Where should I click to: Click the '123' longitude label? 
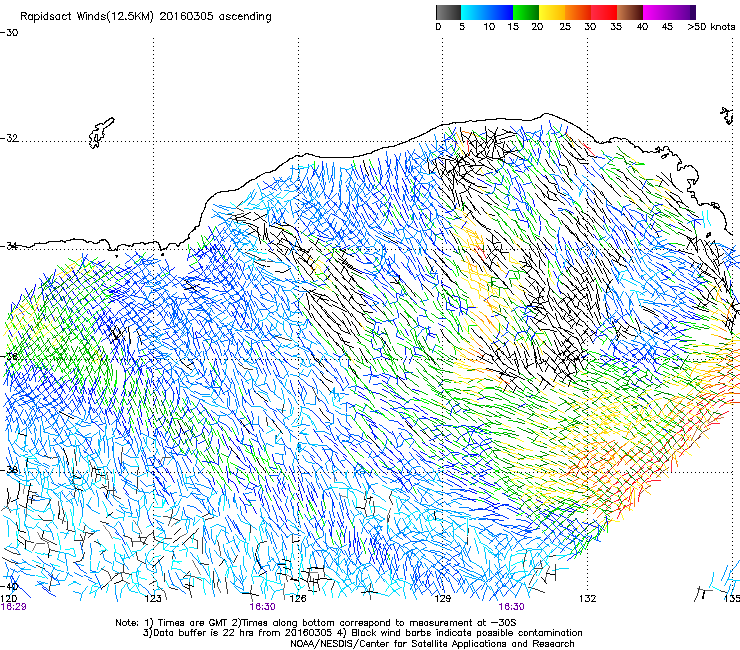pos(153,599)
